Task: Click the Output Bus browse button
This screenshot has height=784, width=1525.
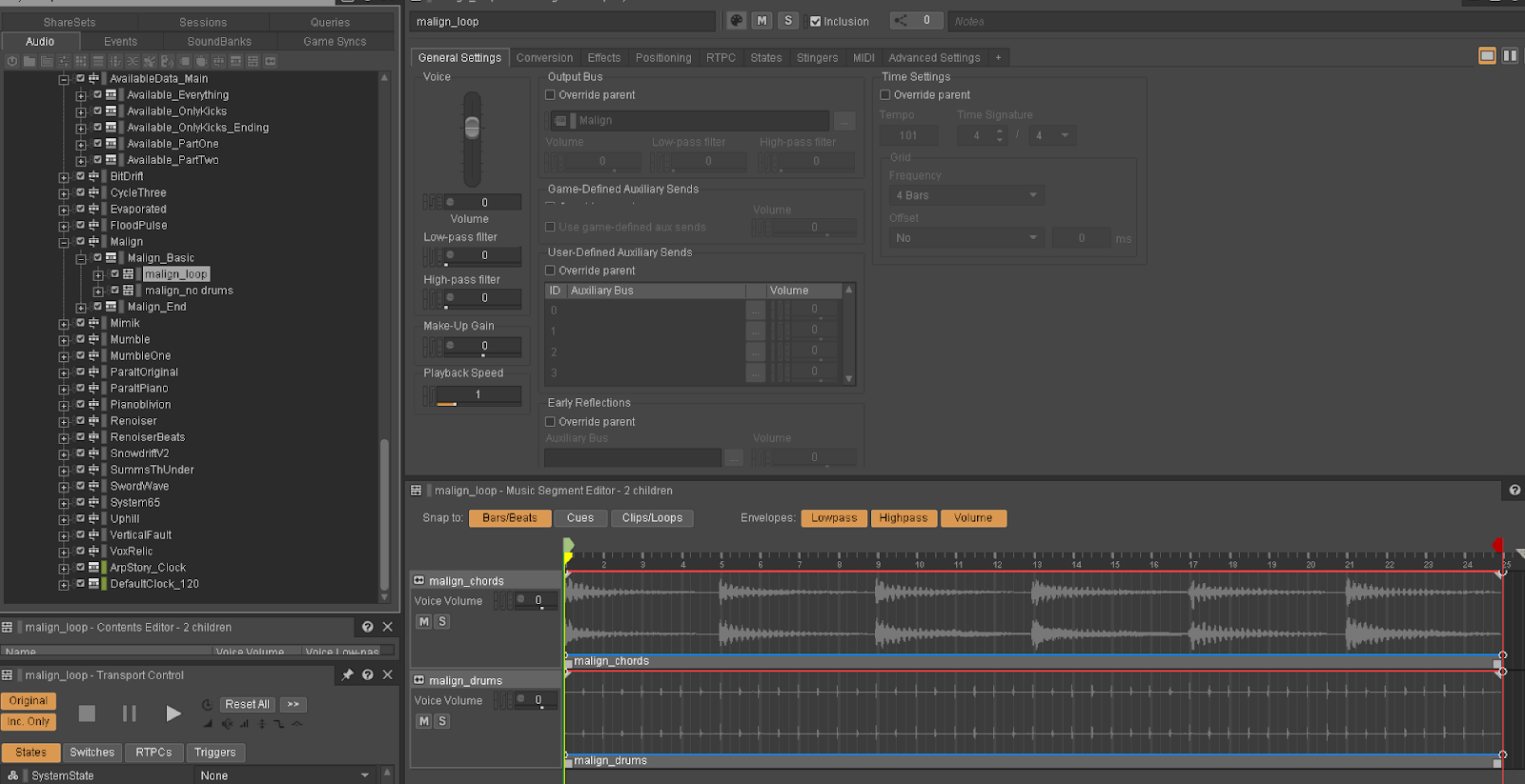Action: click(844, 121)
